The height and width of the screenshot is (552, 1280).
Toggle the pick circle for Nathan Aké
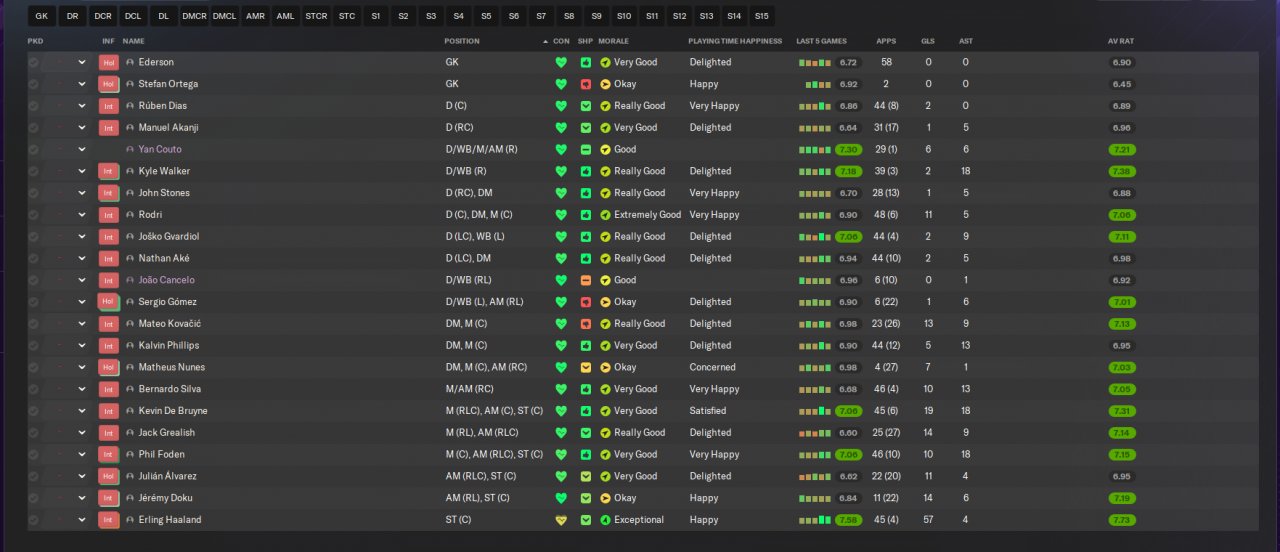34,258
